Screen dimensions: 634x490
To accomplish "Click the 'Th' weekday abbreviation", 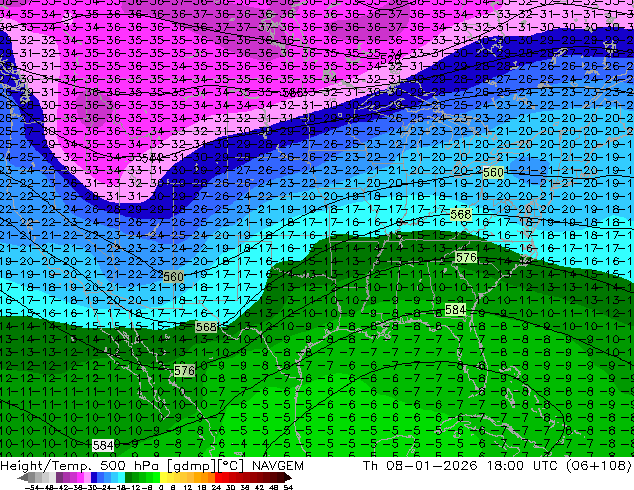I will [370, 465].
